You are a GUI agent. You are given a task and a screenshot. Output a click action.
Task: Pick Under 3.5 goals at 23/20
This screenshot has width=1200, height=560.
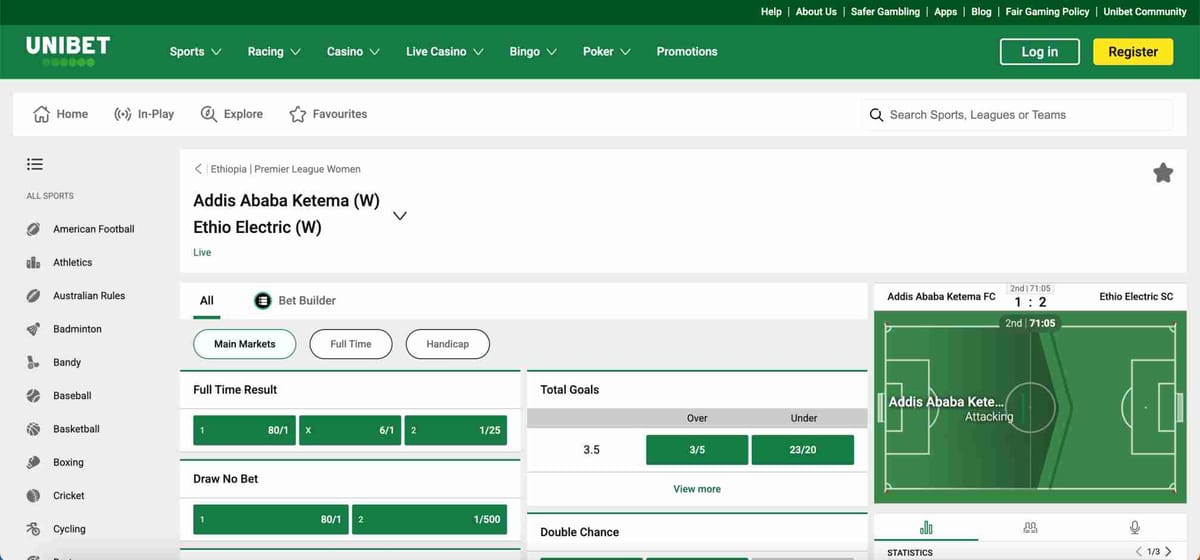coord(803,450)
